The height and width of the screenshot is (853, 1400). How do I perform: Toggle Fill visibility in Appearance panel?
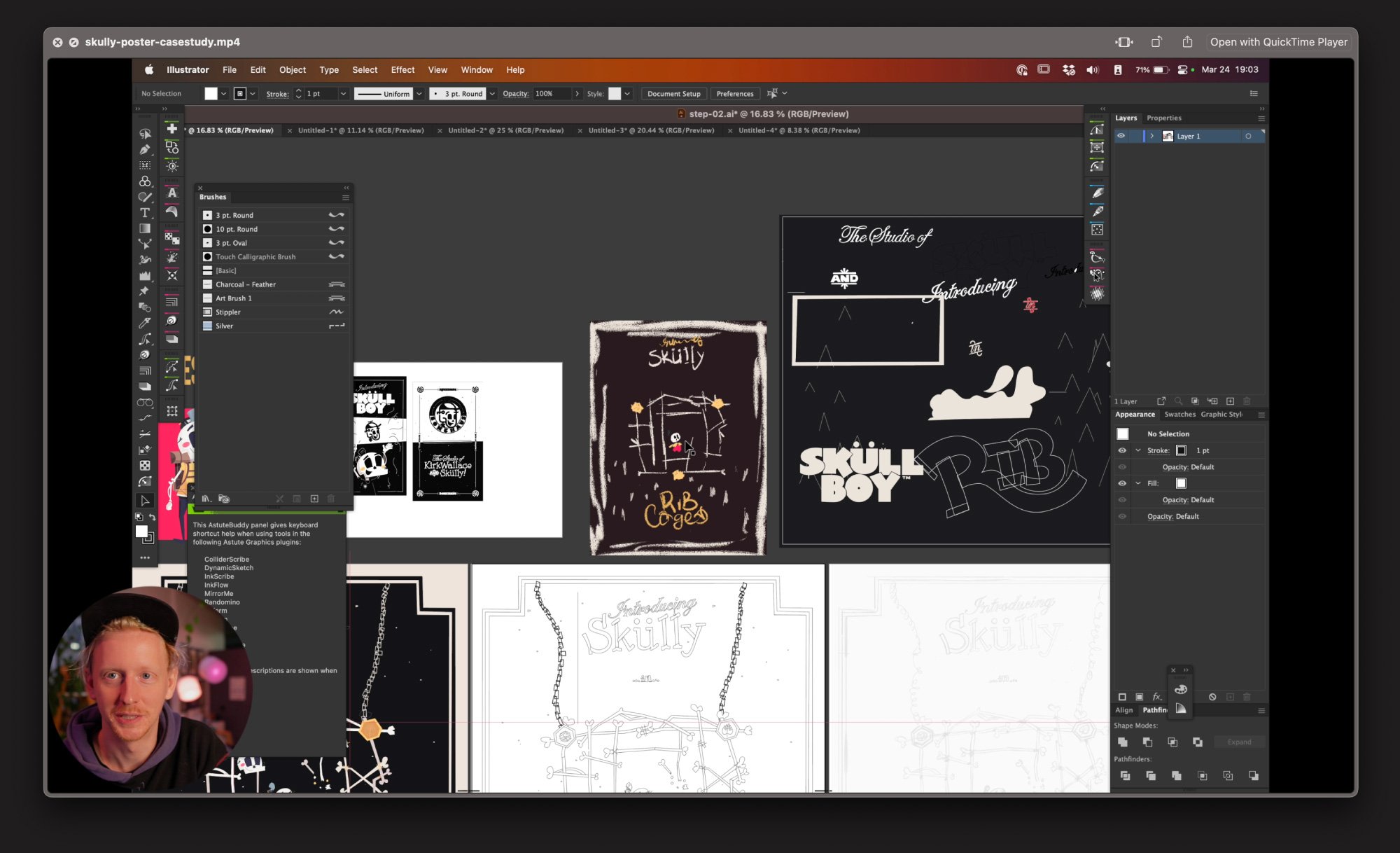(x=1122, y=483)
